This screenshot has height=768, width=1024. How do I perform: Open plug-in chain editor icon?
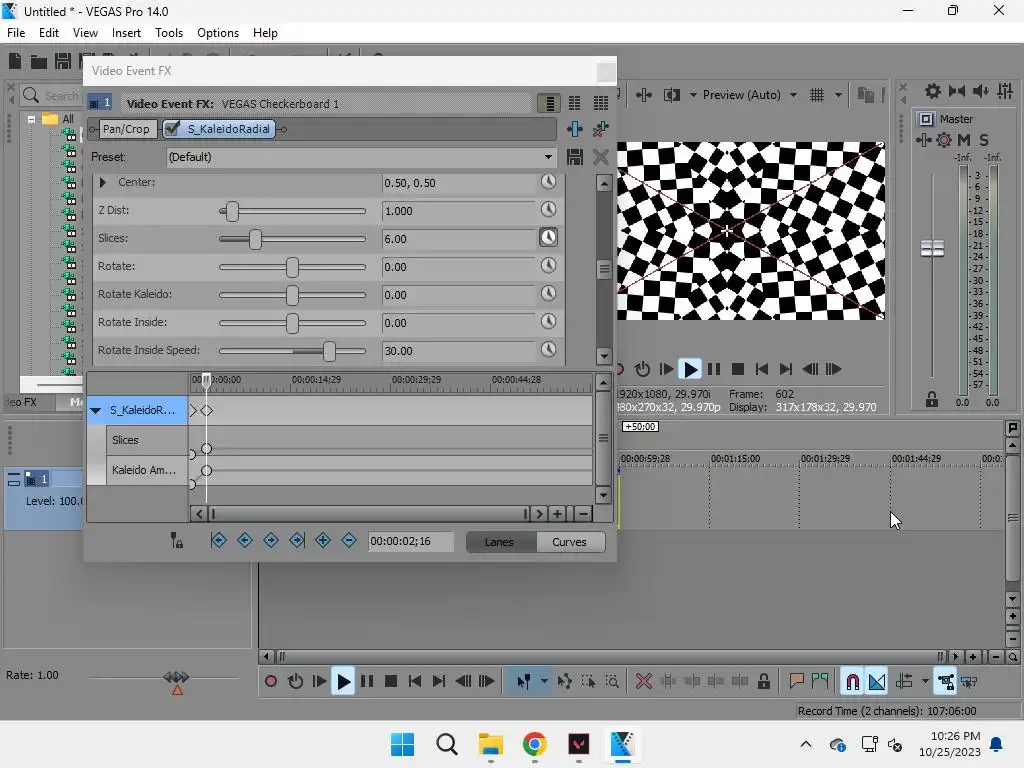coord(575,129)
